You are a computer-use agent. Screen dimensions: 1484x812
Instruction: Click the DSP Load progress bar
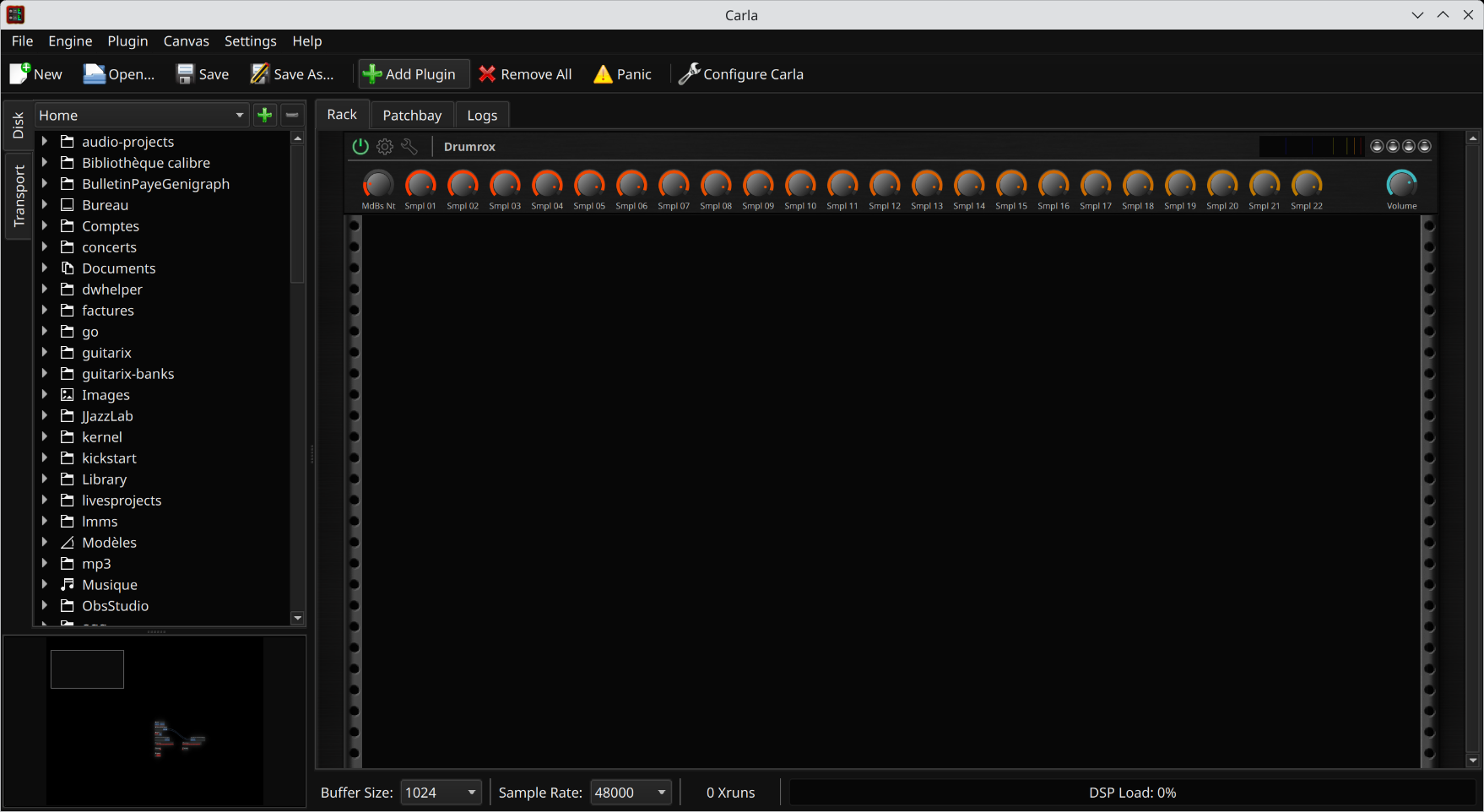1132,793
